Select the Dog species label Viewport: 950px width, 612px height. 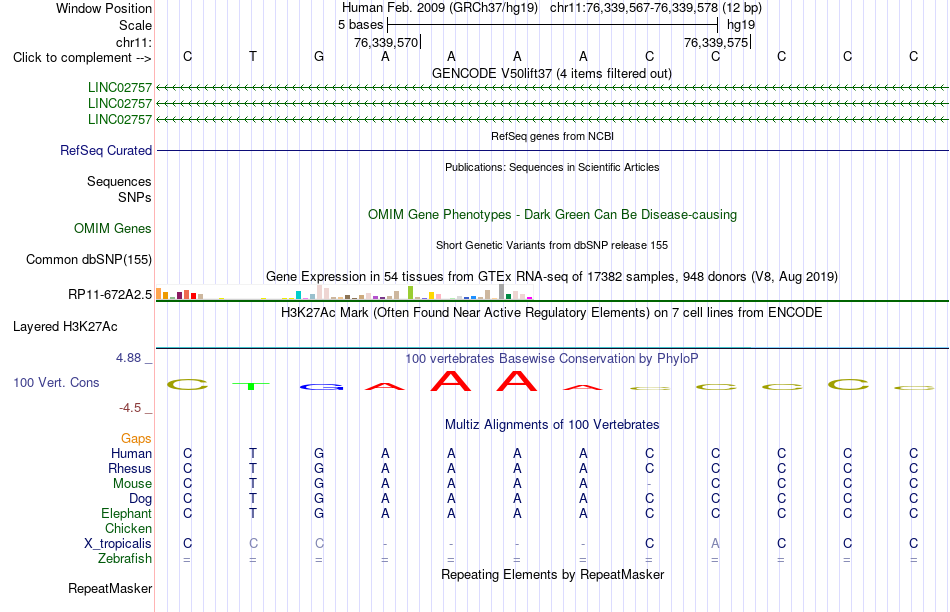141,499
